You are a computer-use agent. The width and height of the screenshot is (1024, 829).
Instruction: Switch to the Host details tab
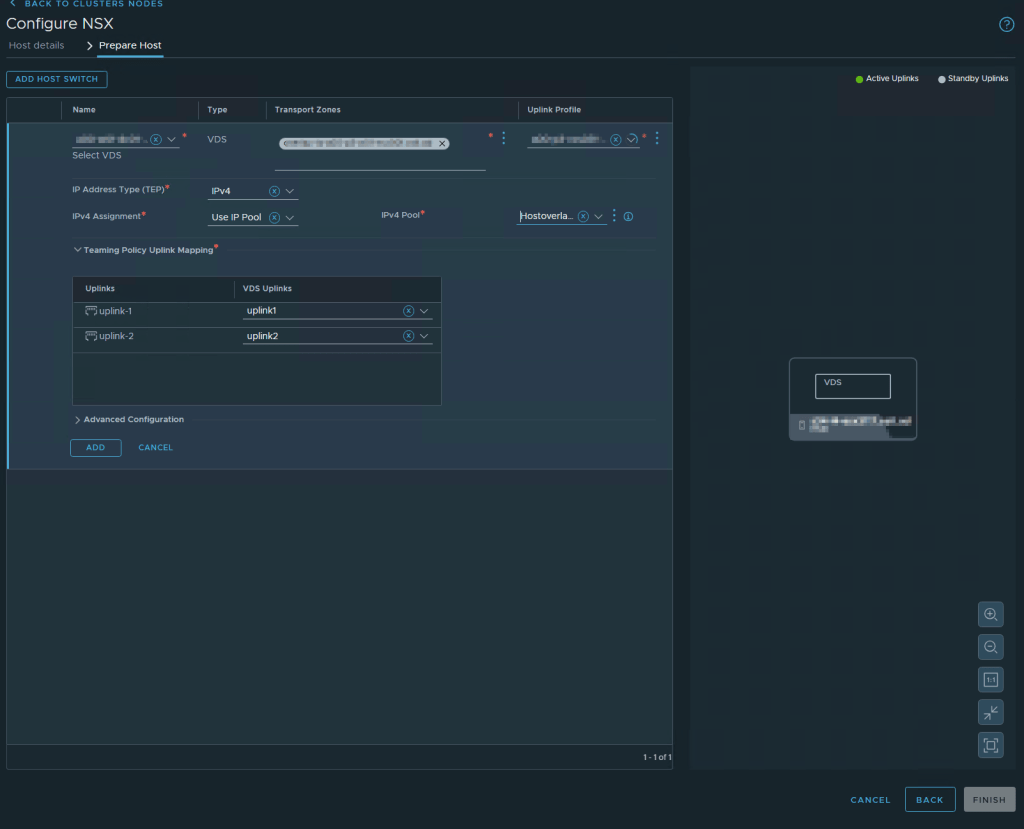36,46
